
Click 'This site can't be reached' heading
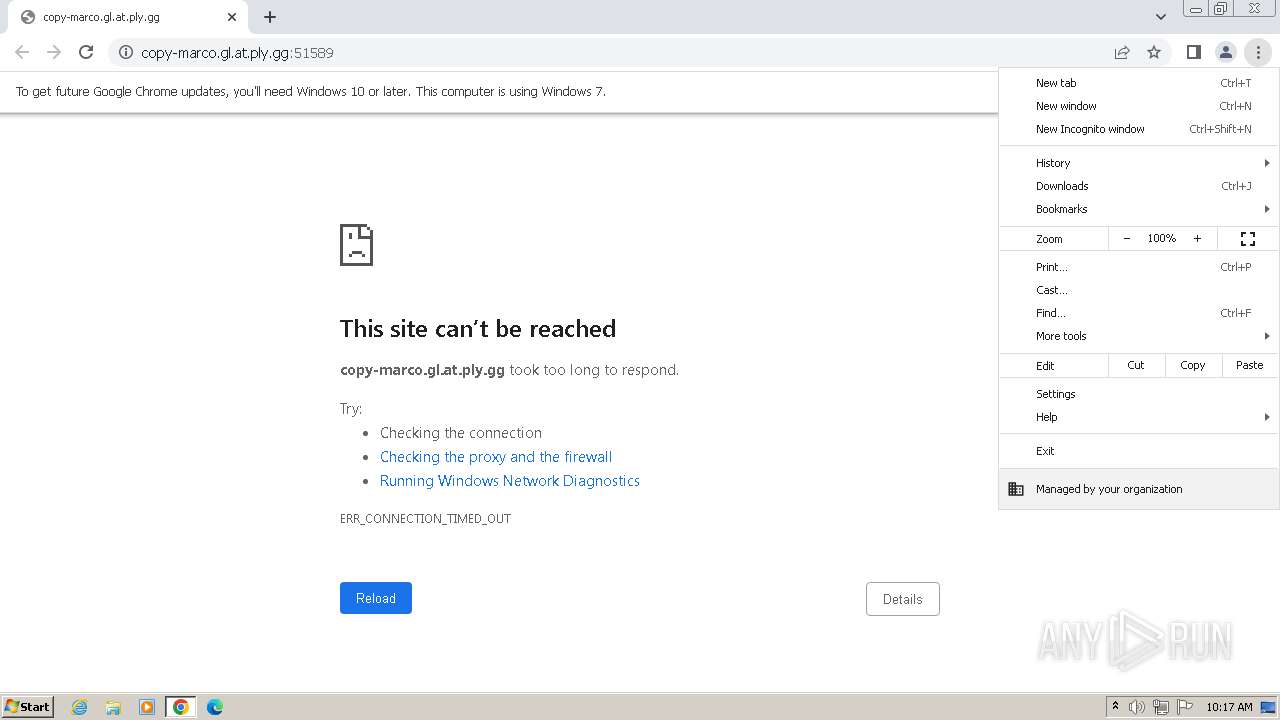478,329
